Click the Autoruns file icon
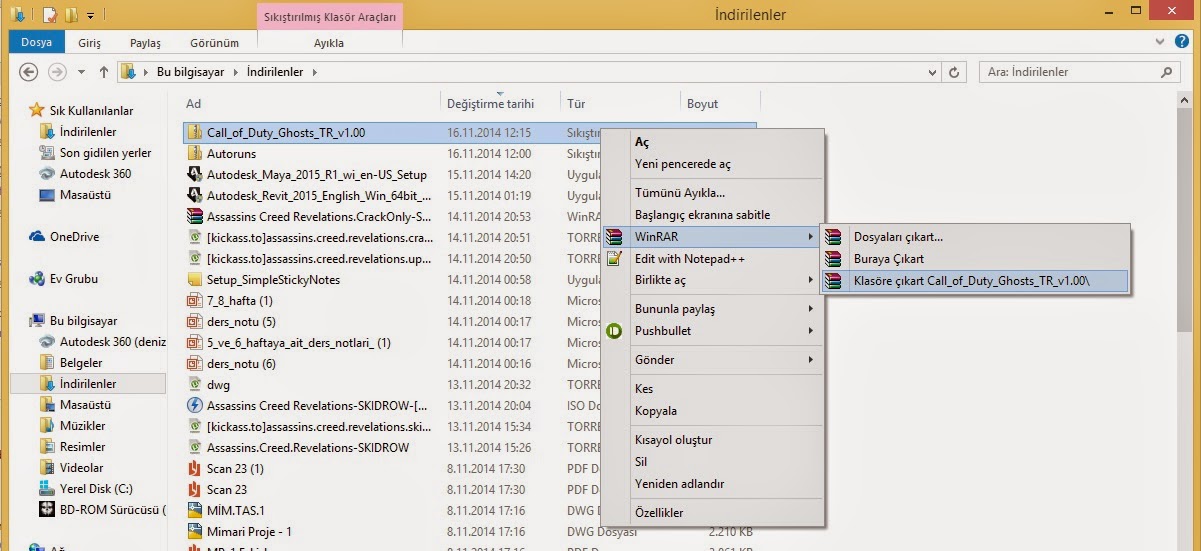 tap(196, 154)
